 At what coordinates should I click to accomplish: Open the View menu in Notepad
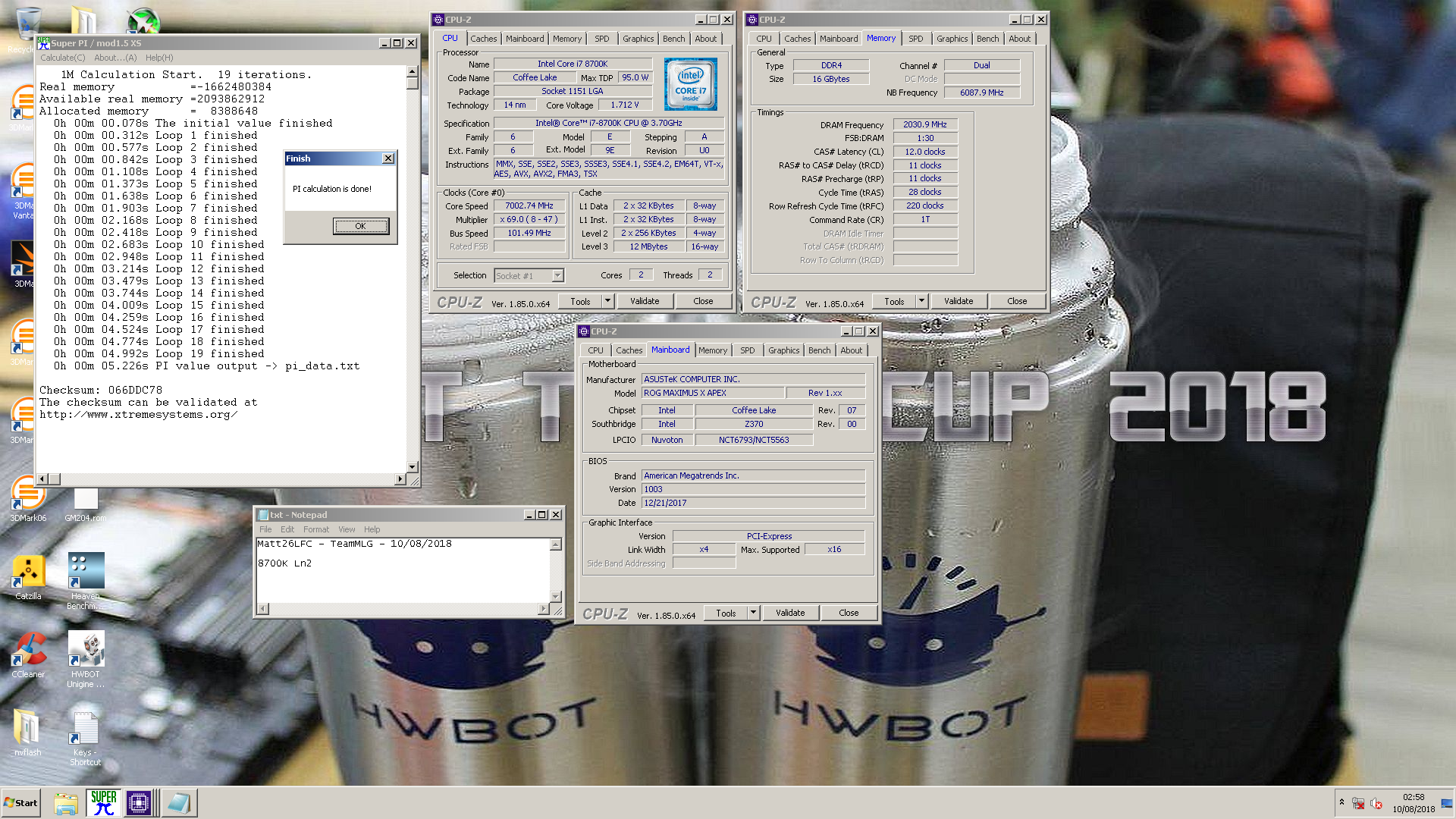point(347,529)
